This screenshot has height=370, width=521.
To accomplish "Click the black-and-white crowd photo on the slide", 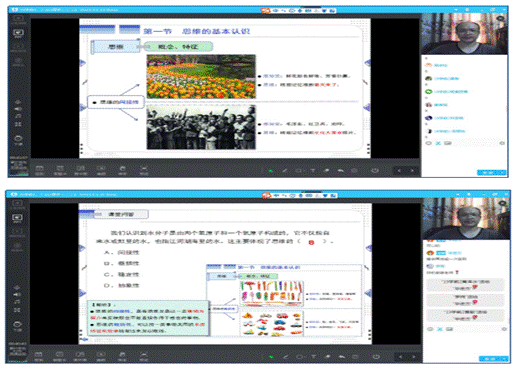I will click(x=201, y=127).
